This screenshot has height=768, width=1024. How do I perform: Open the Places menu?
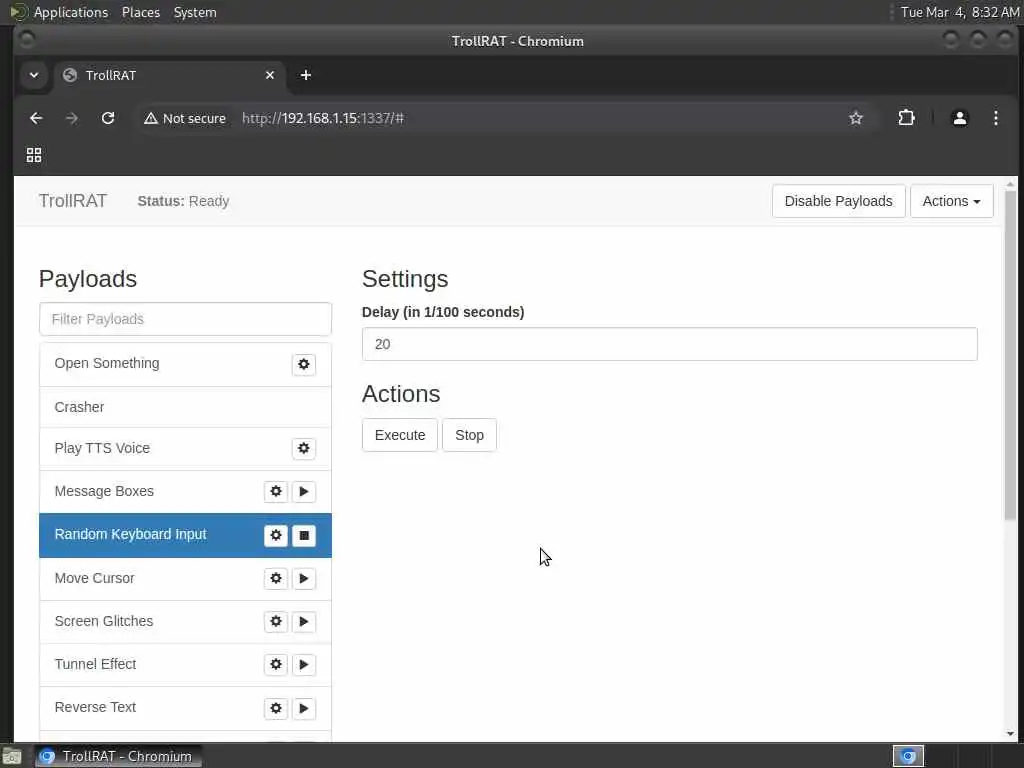coord(140,12)
